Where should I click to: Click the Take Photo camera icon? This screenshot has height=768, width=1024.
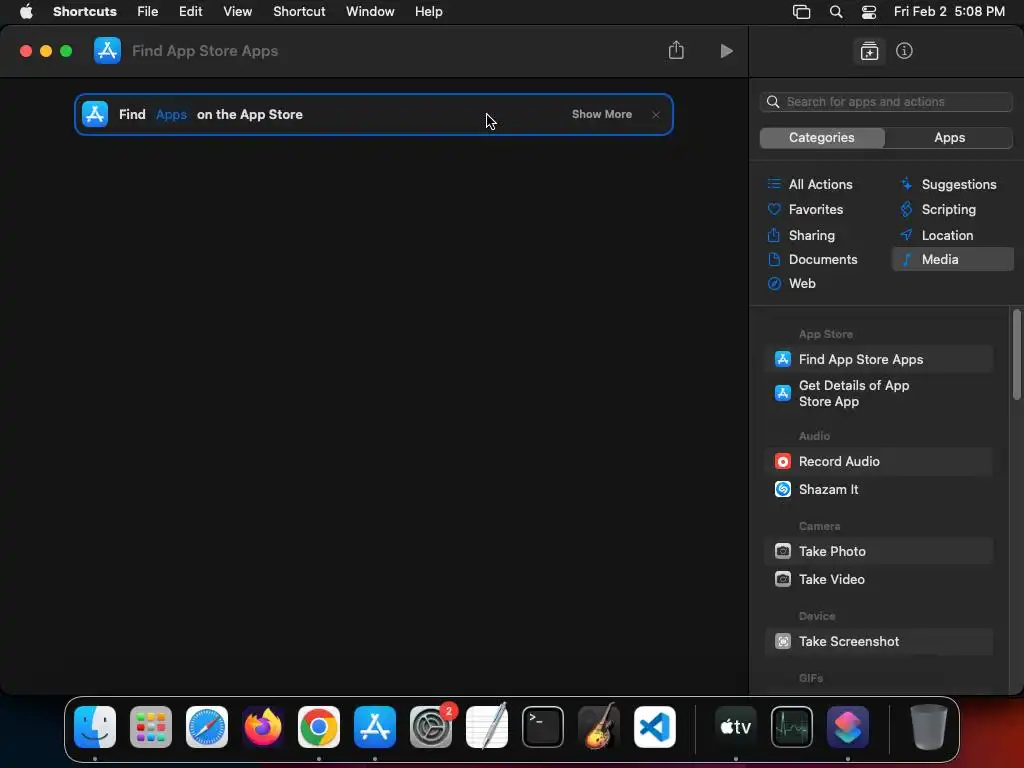point(782,551)
